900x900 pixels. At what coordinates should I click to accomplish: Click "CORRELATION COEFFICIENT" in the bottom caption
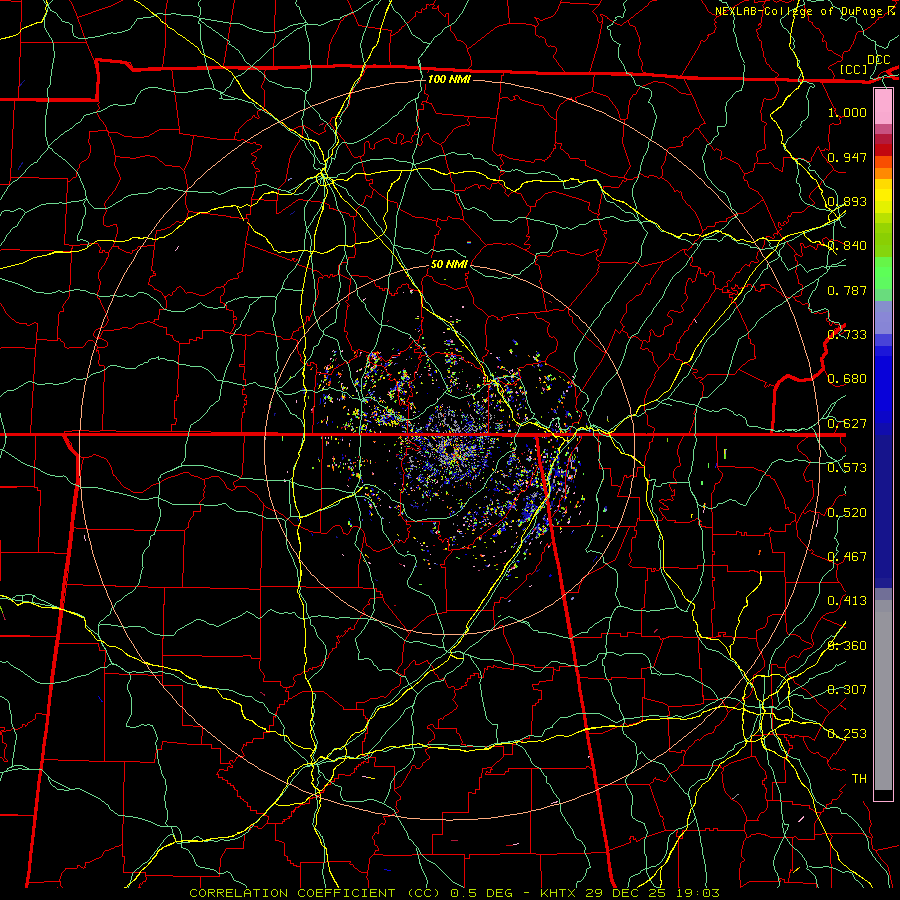pyautogui.click(x=292, y=893)
